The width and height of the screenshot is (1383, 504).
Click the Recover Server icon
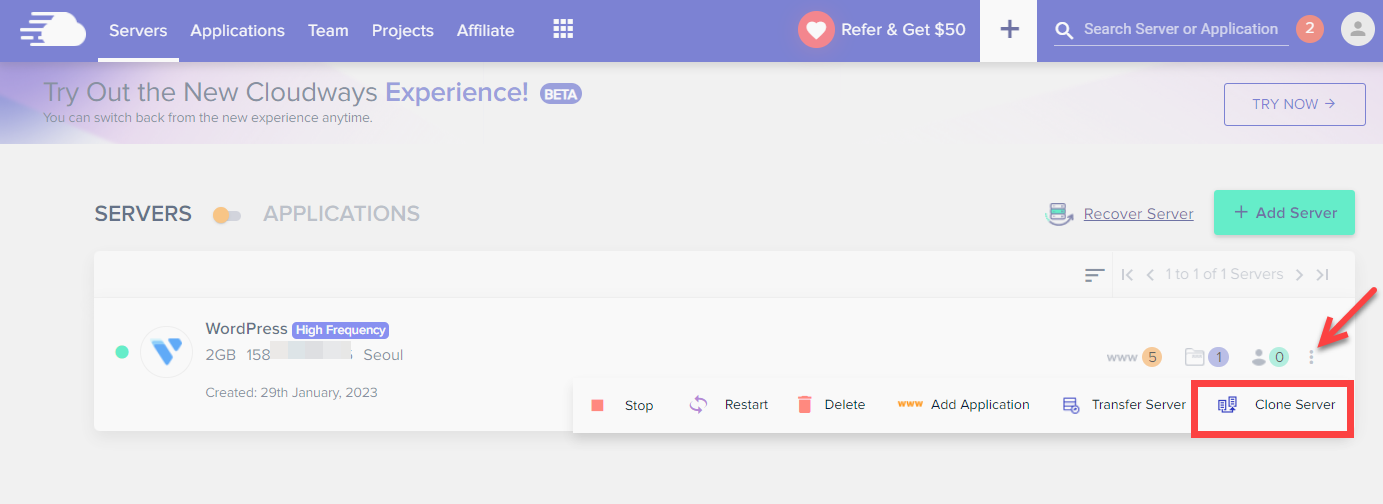(x=1059, y=213)
